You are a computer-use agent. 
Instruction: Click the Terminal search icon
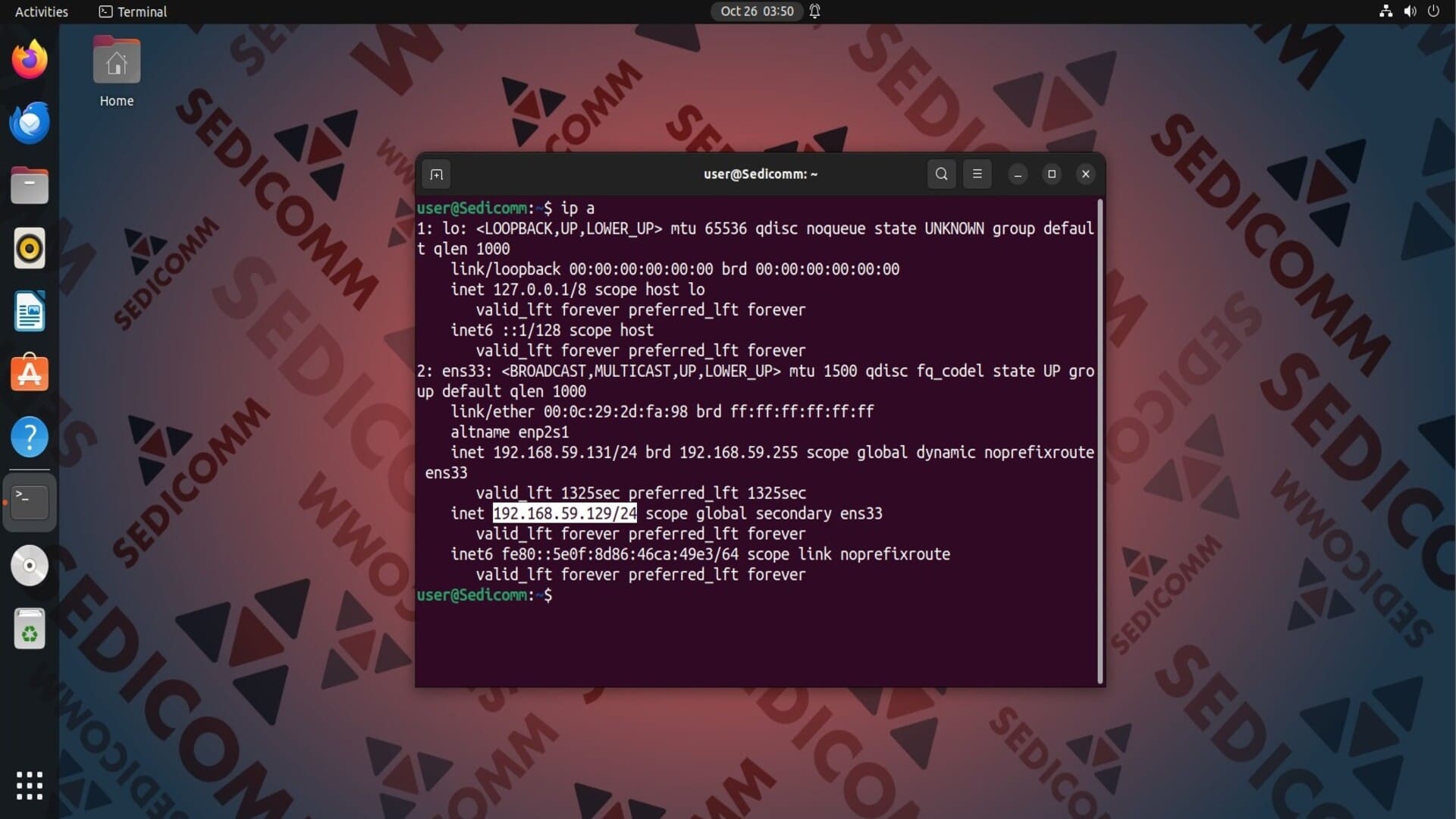tap(941, 174)
